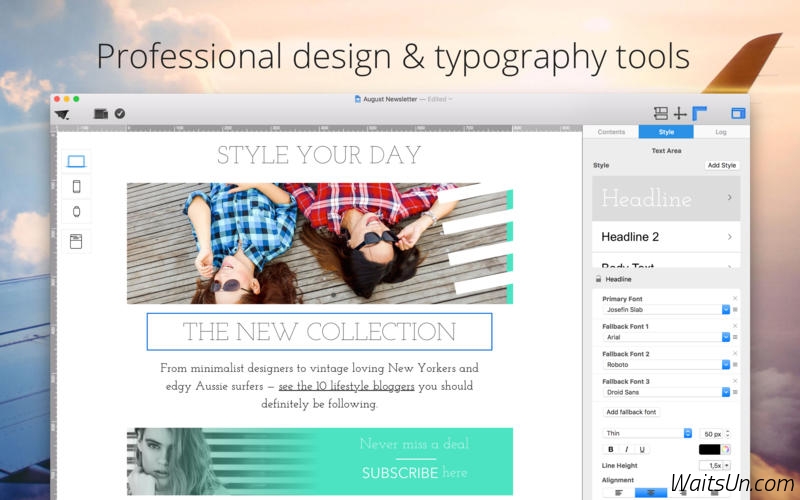800x500 pixels.
Task: Select the STYLE YOUR DAY heading
Action: tap(319, 155)
